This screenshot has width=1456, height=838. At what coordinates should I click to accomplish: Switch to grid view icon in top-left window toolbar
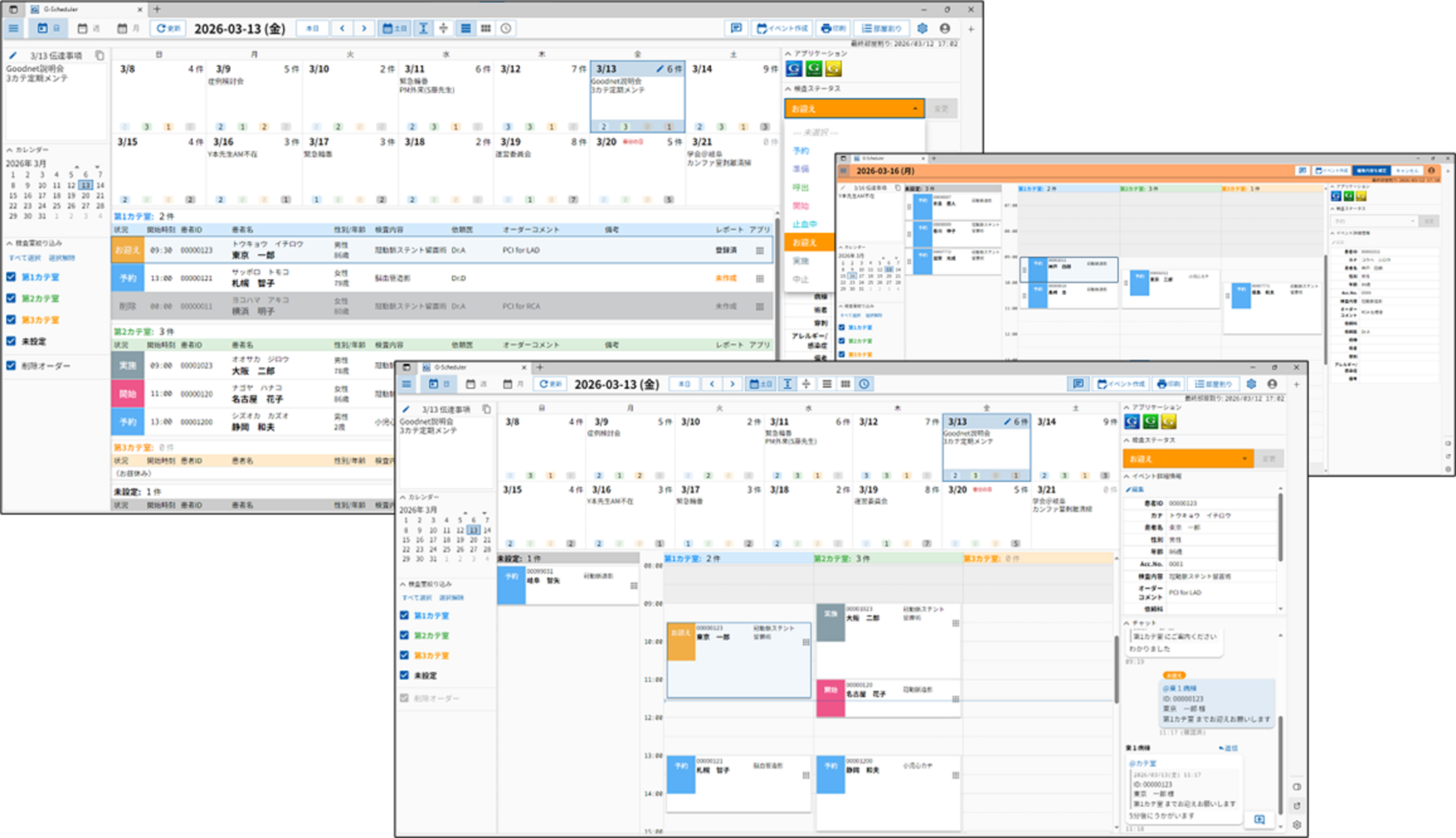pos(486,28)
